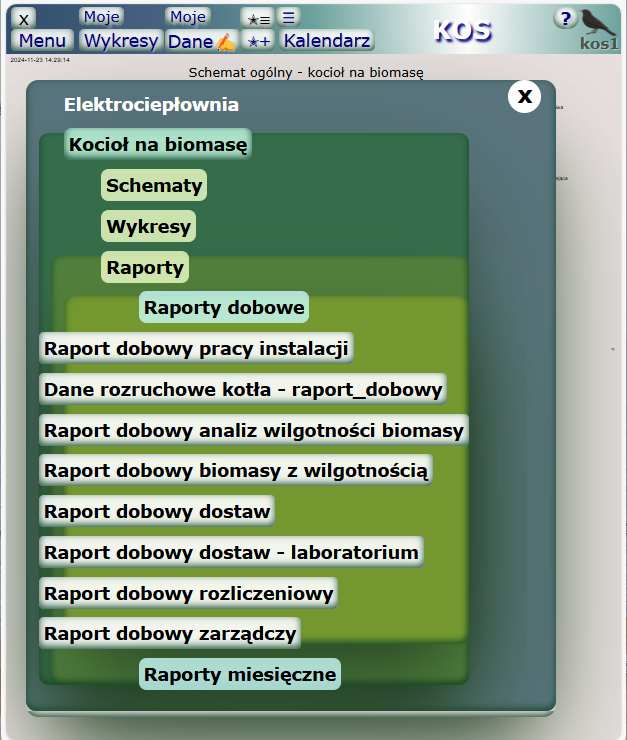
Task: Select Raport dobowy dostaw - laboratorium
Action: [231, 551]
